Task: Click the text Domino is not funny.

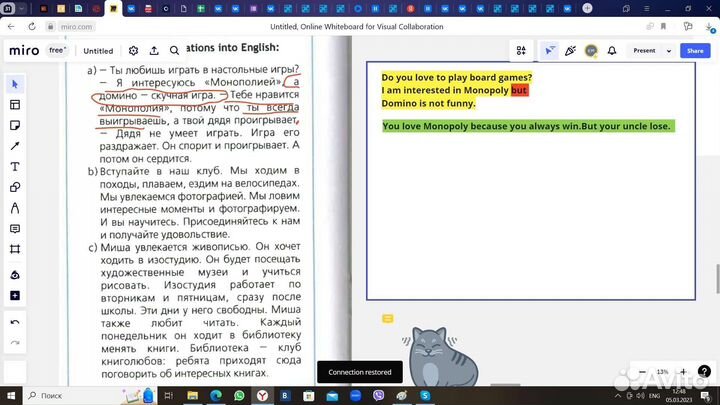Action: [x=428, y=103]
